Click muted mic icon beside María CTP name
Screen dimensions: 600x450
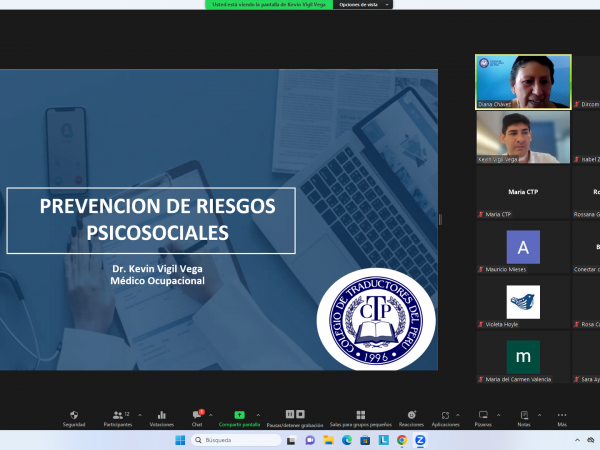481,214
